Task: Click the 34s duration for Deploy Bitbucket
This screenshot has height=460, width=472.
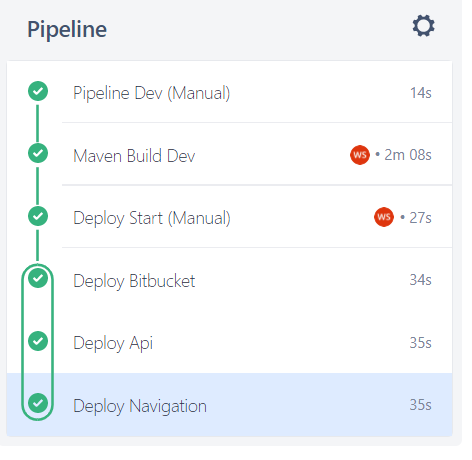Action: (x=420, y=280)
